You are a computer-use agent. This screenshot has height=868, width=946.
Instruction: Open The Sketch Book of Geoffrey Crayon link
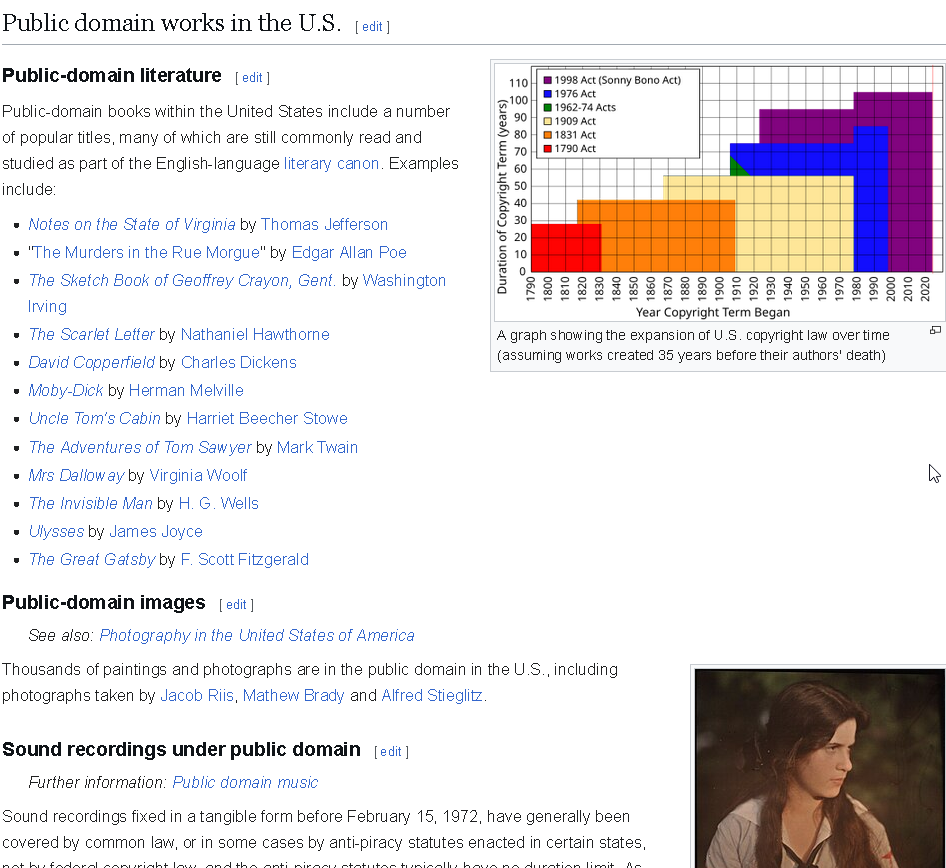pyautogui.click(x=182, y=280)
